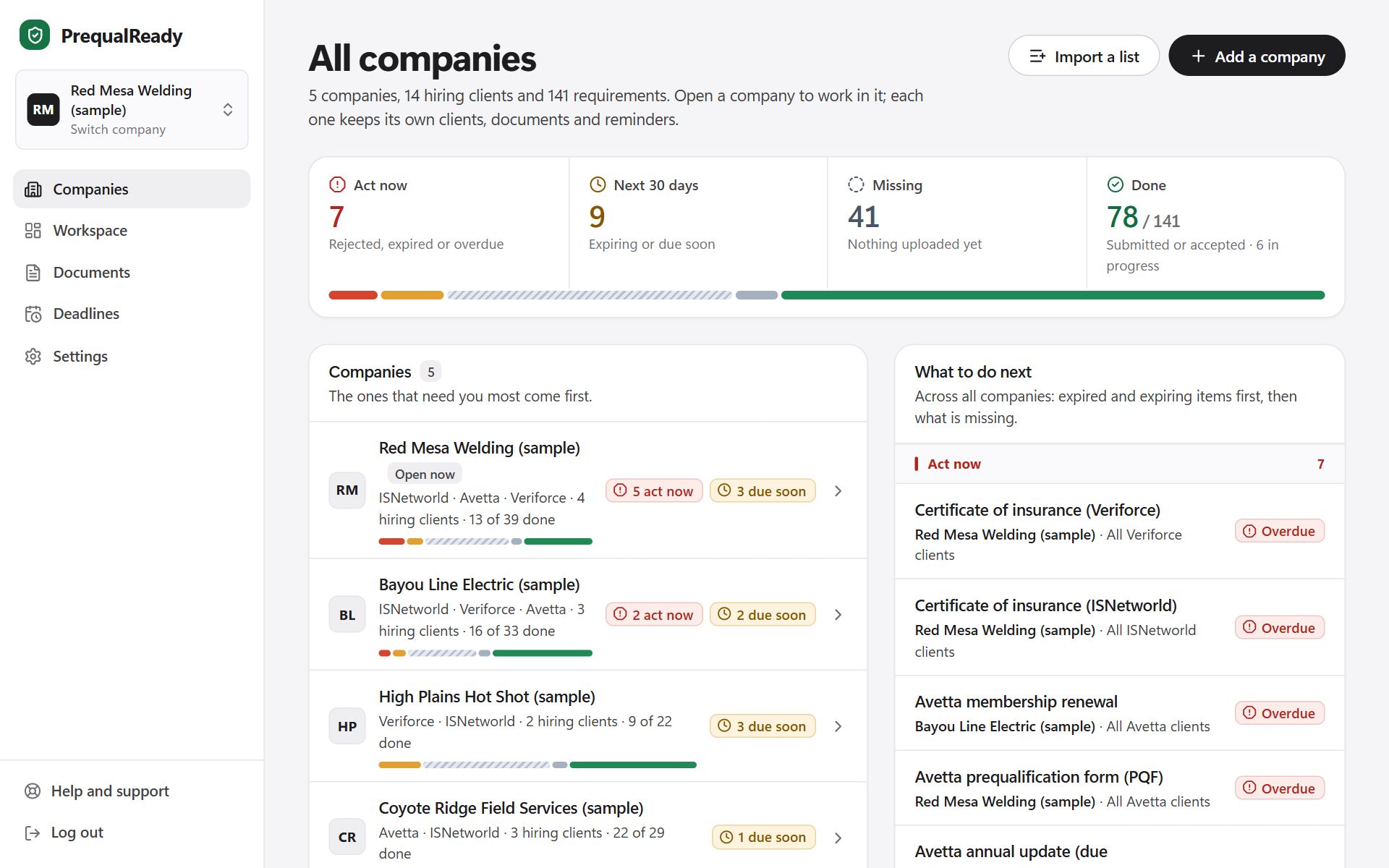Click the Deadlines calendar-clock icon
The image size is (1389, 868).
pos(33,314)
